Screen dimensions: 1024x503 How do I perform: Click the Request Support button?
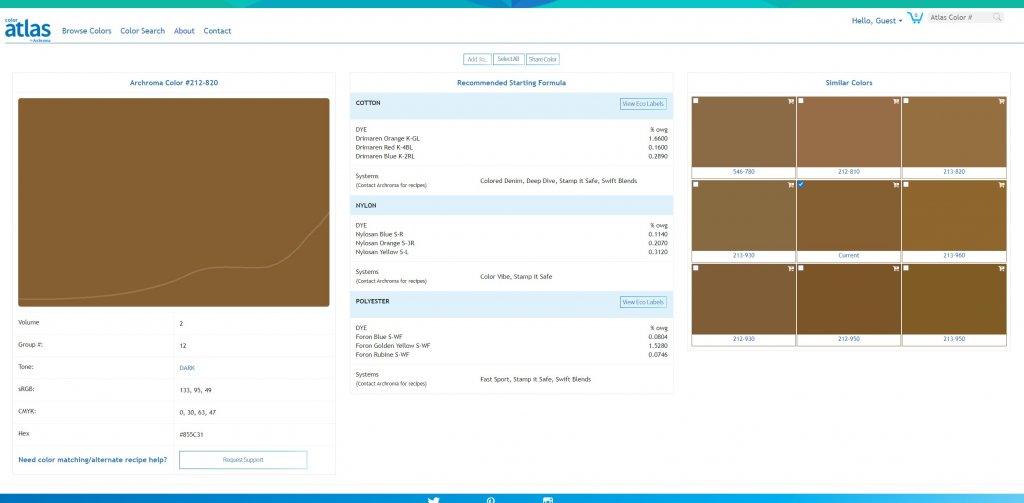pyautogui.click(x=243, y=460)
